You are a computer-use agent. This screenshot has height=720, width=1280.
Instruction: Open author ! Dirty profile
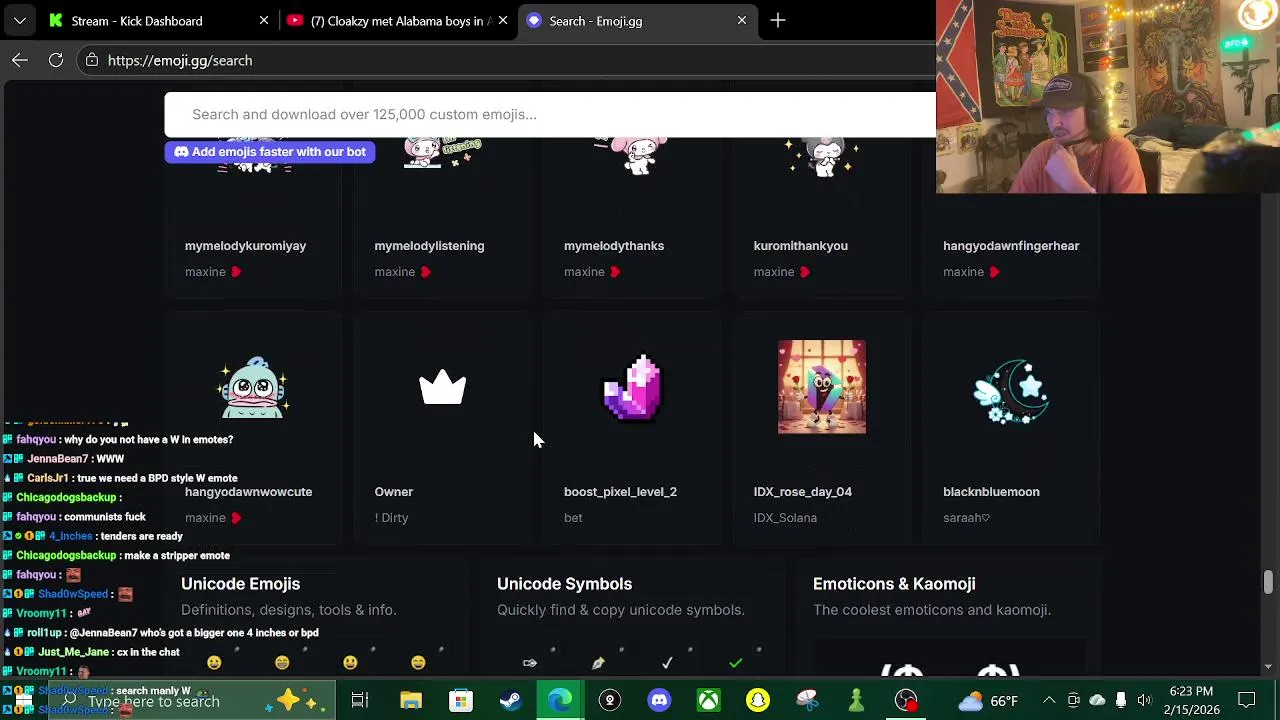pyautogui.click(x=391, y=518)
